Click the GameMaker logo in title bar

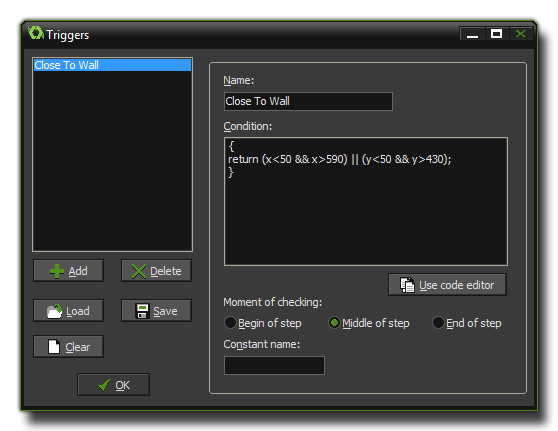[36, 33]
